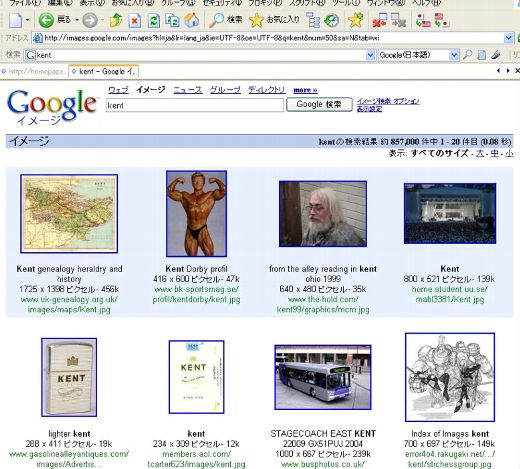
Task: Open the ウィンドウ menu
Action: point(386,3)
